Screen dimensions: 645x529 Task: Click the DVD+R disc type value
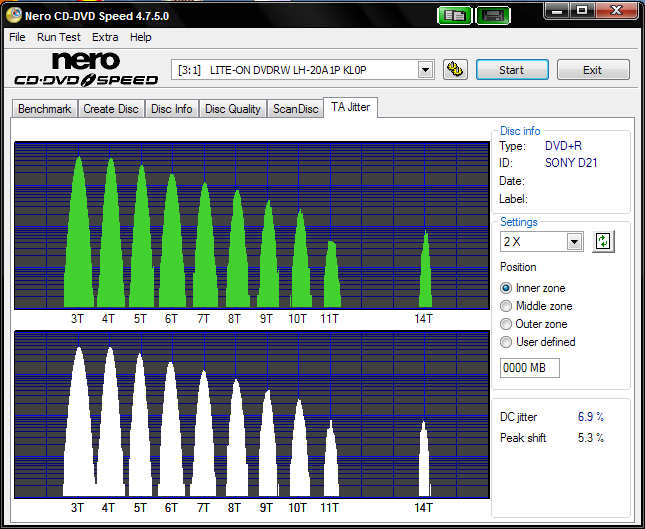coord(563,146)
